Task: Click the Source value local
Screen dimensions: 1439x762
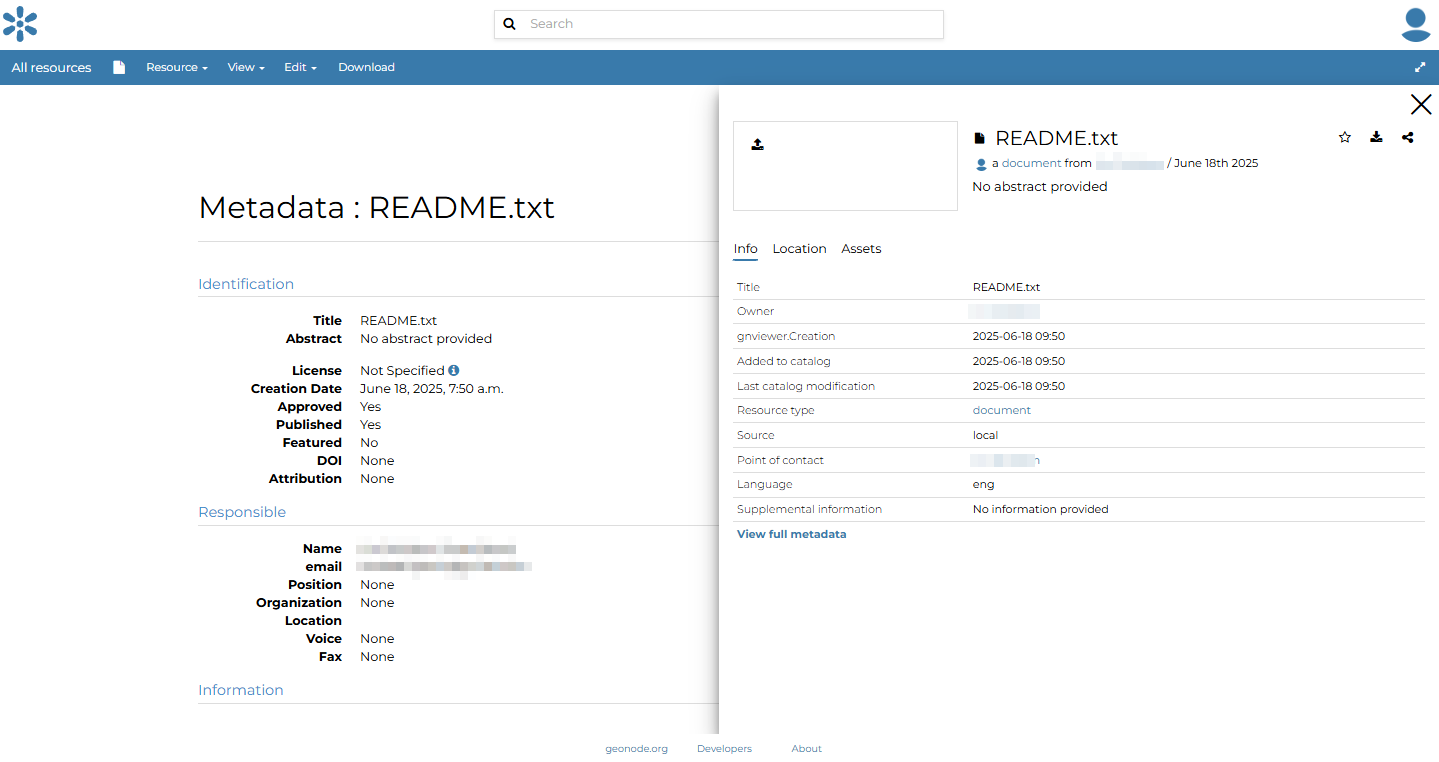Action: coord(985,436)
